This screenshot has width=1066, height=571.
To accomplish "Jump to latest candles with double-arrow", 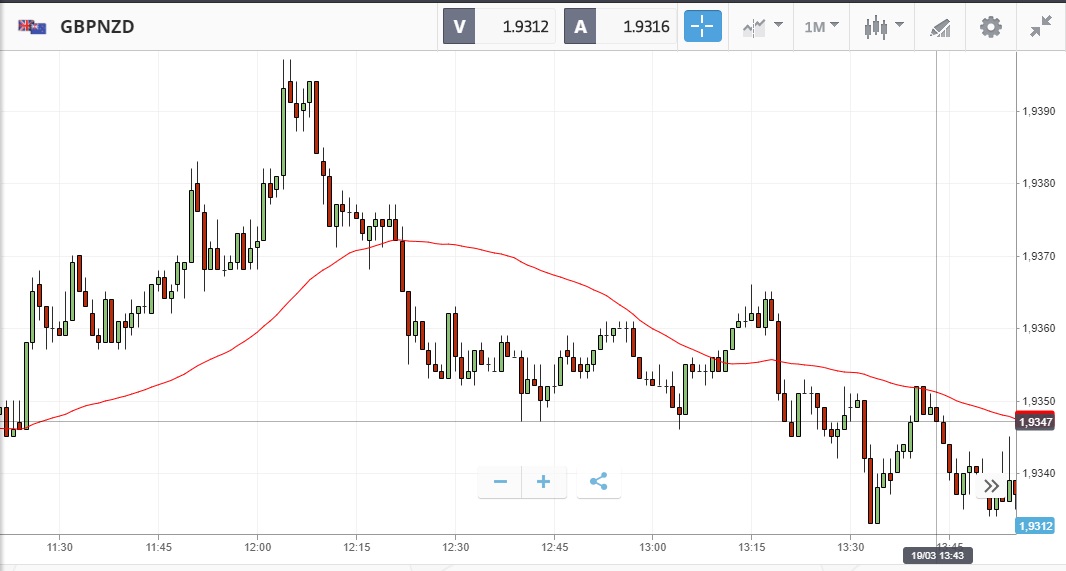I will pos(991,487).
